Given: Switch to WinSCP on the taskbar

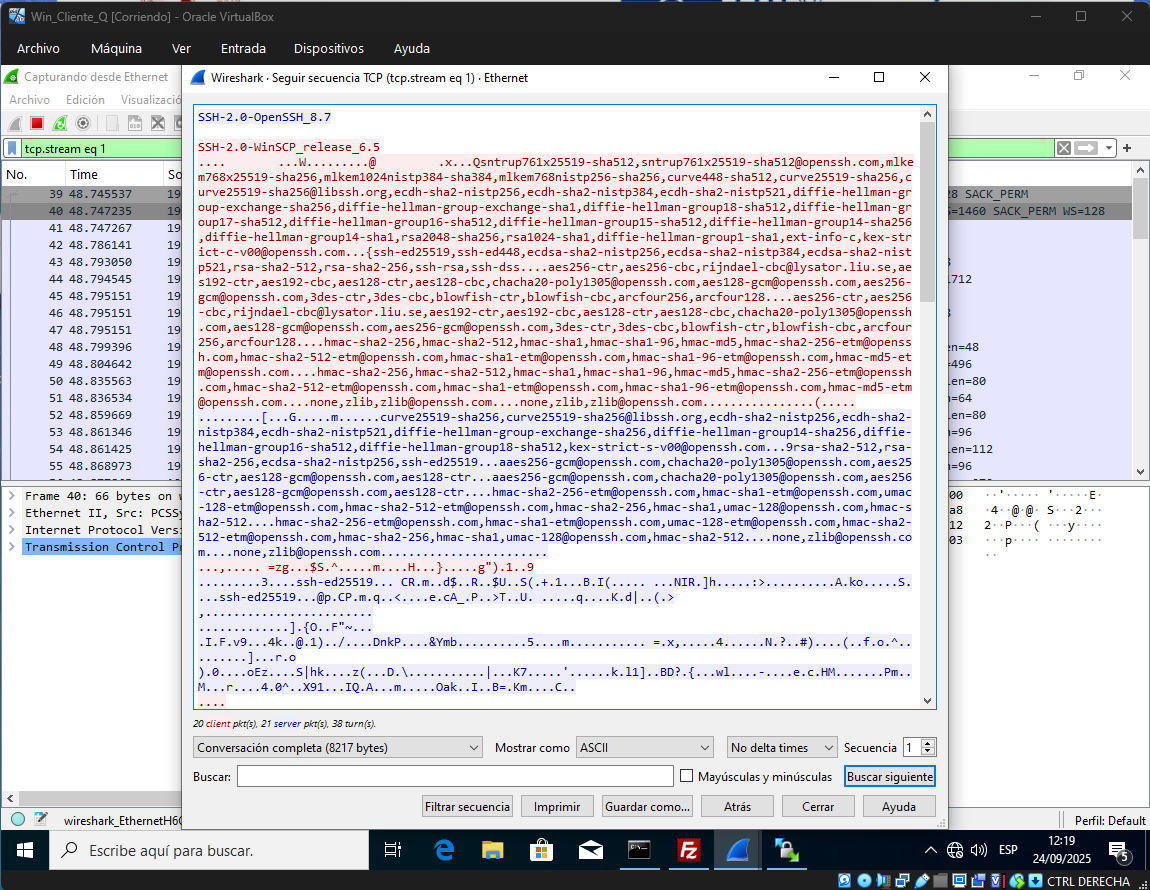Looking at the screenshot, I should 786,850.
